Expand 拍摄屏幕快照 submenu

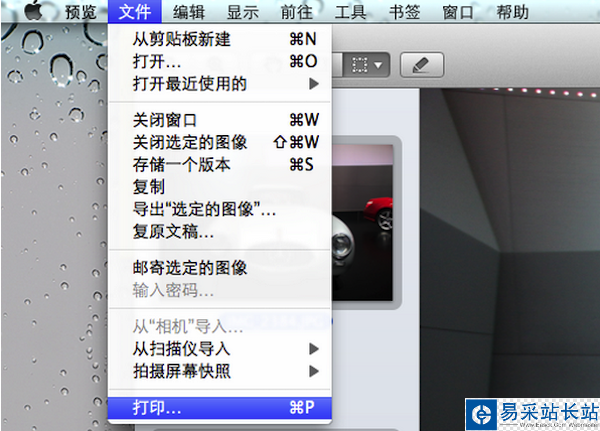pos(220,371)
